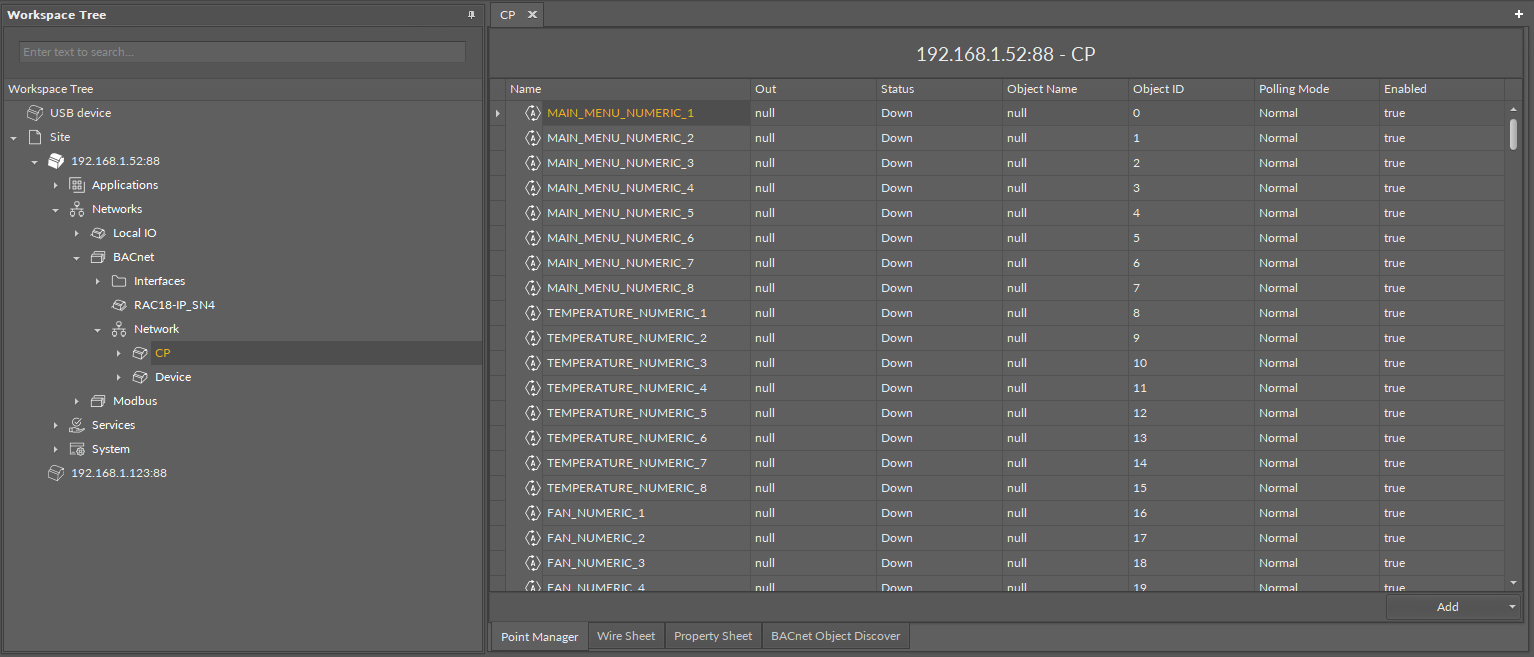Click the point icon beside TEMPERATURE_NUMERIC_1
The image size is (1534, 657).
coord(532,312)
